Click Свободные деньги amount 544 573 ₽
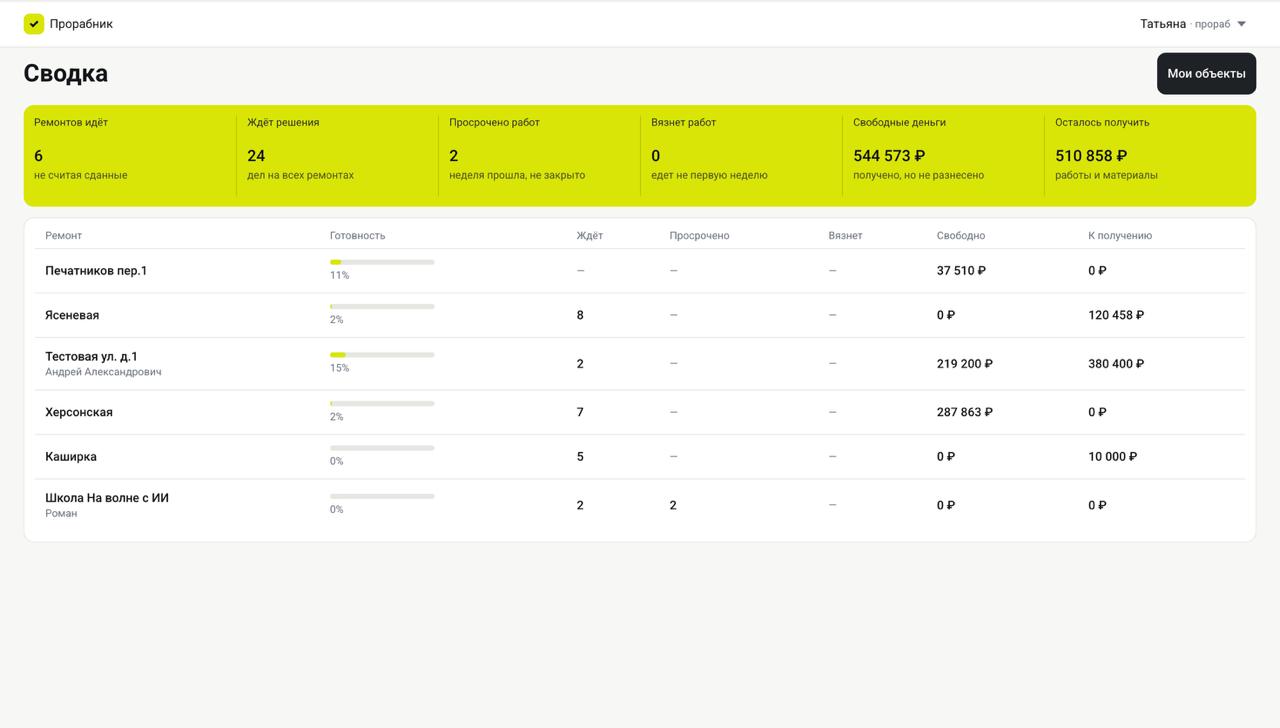Screen dimensions: 1280x728 (x=889, y=156)
